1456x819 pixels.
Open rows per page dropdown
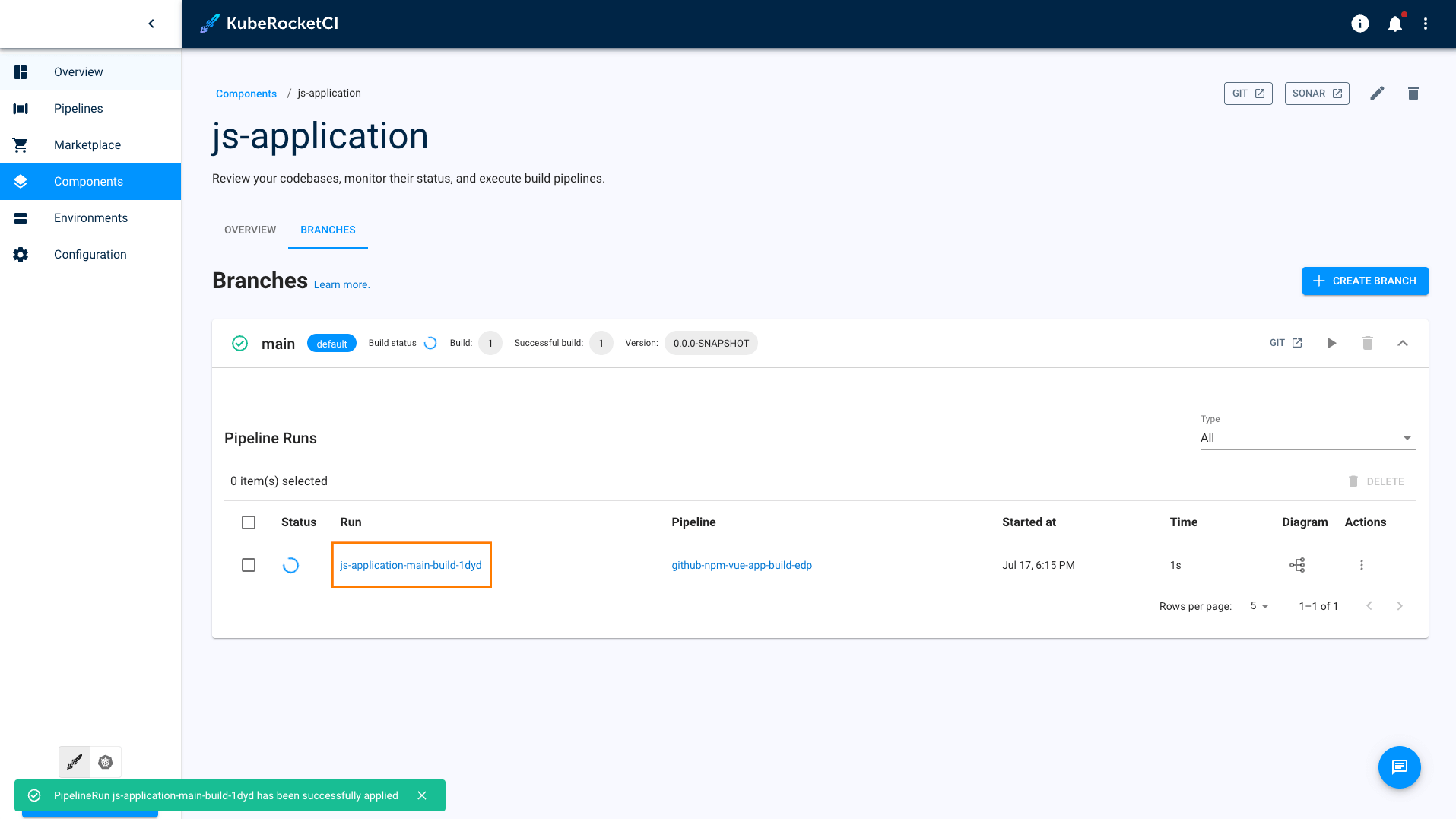1259,606
